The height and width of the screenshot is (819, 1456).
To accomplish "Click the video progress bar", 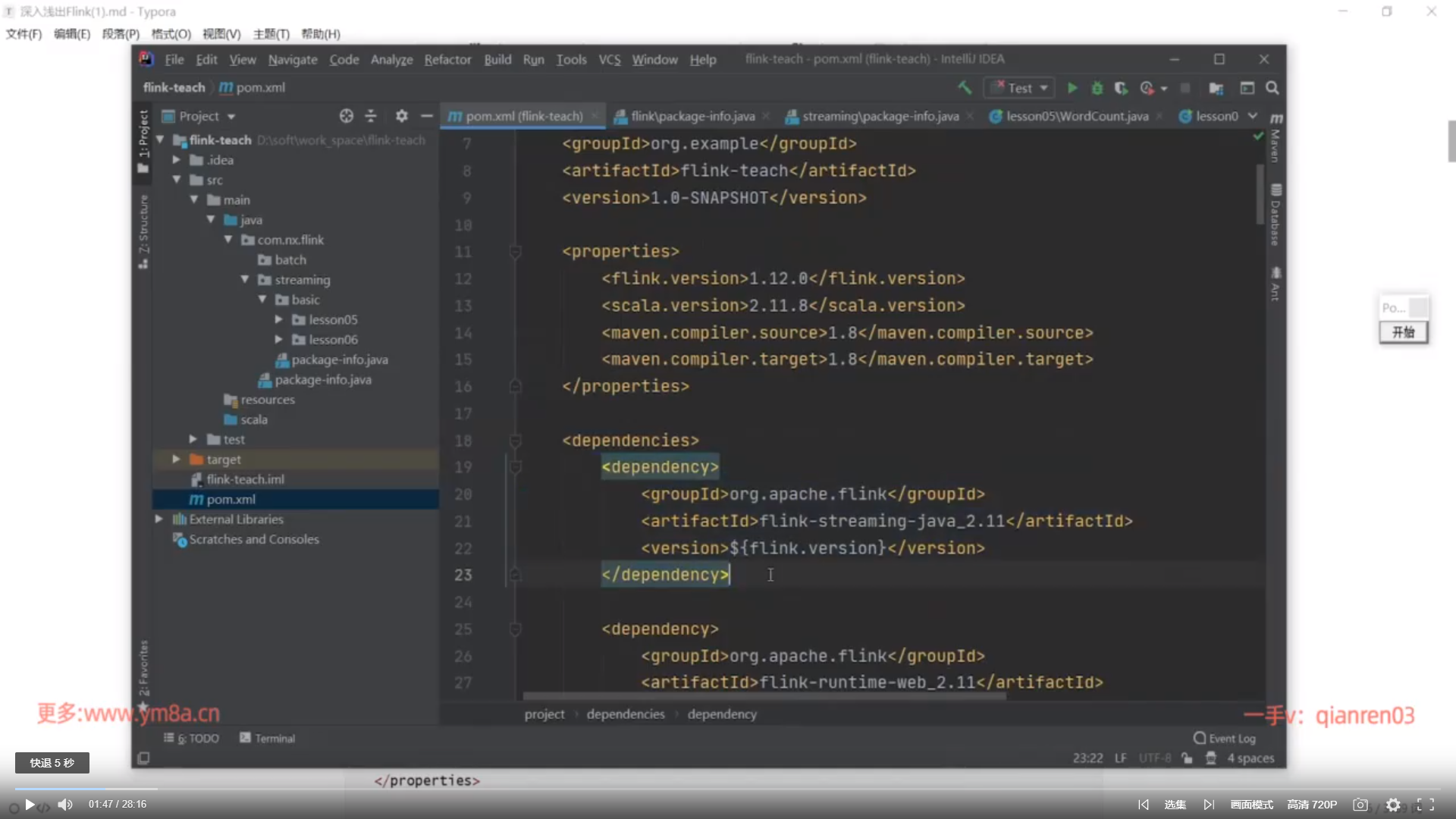I will coord(728,789).
